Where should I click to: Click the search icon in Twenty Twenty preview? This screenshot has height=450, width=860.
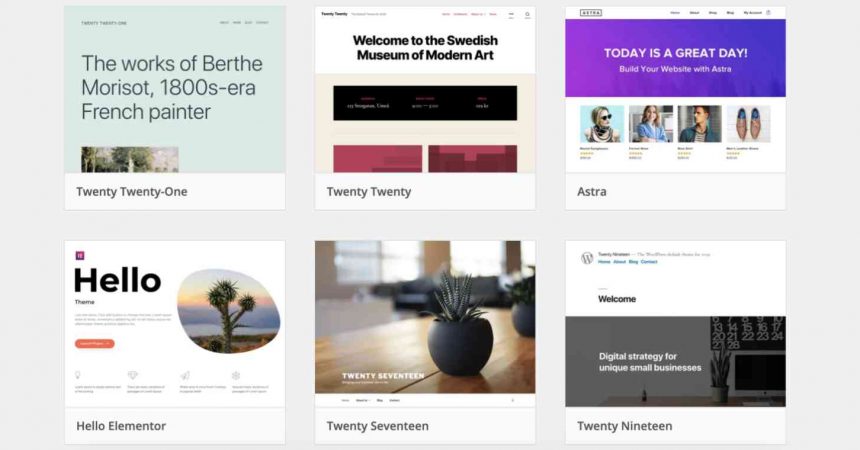tap(528, 15)
